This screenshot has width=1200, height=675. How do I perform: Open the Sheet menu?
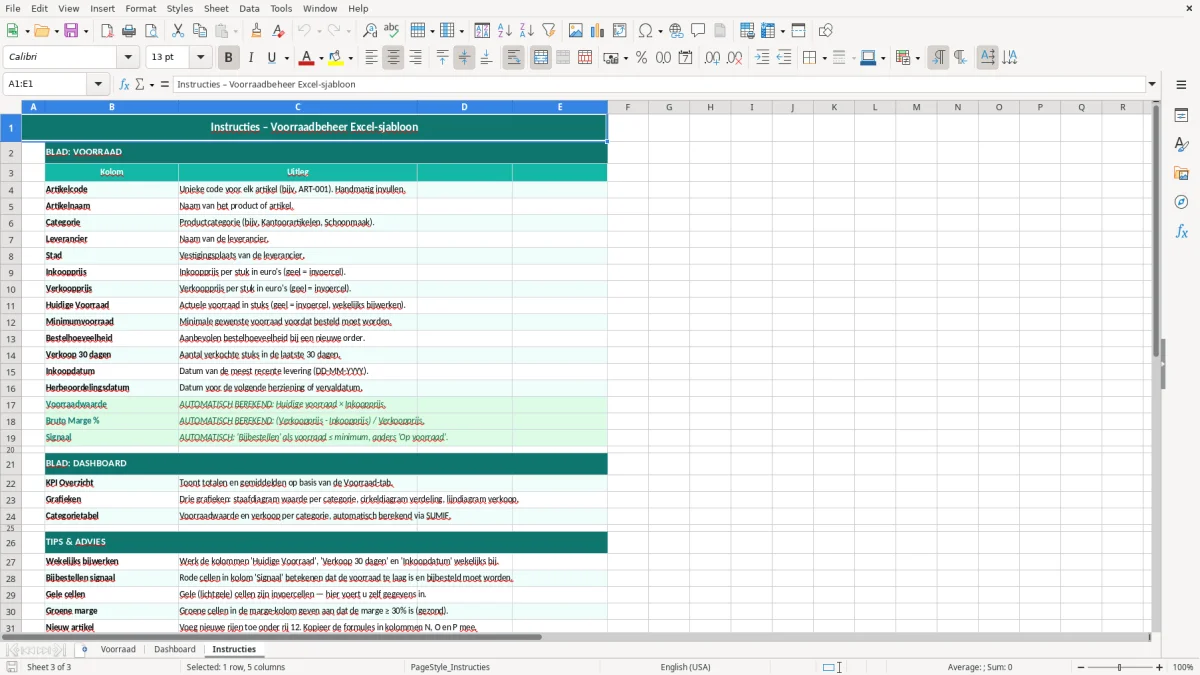[216, 8]
